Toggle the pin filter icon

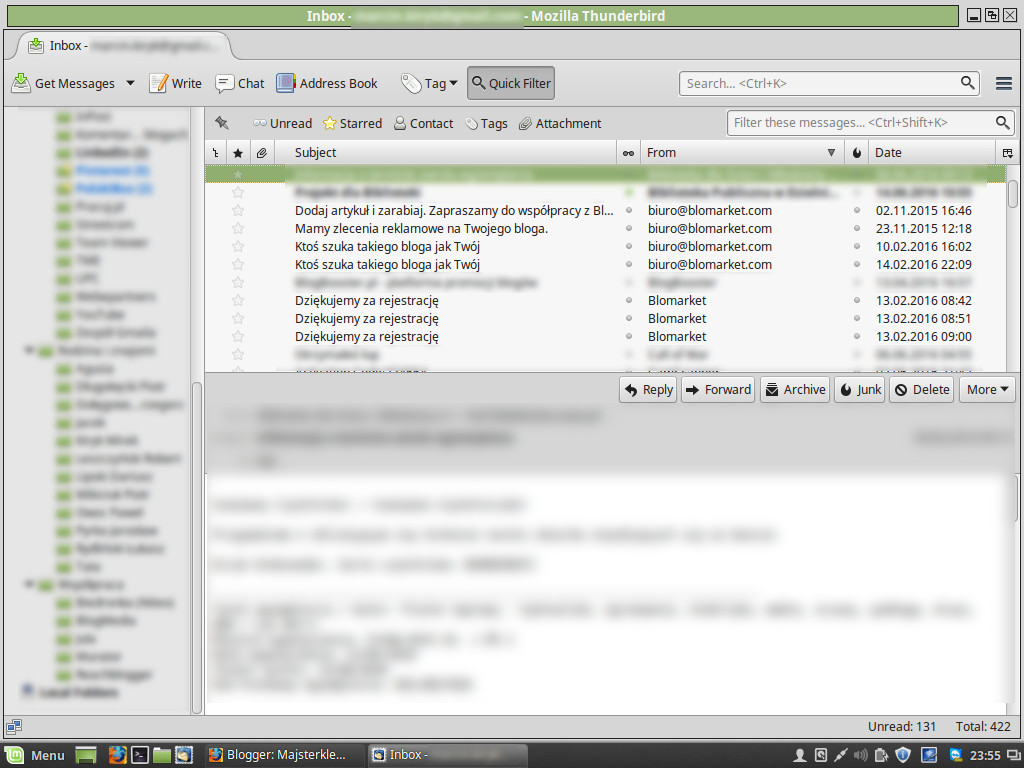click(222, 123)
